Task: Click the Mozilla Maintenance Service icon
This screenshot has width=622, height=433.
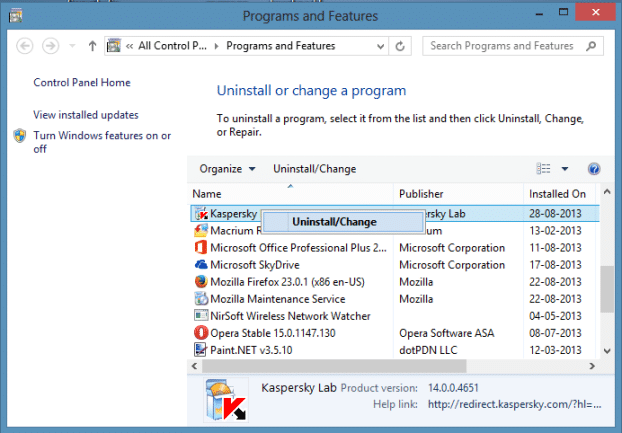Action: click(201, 299)
